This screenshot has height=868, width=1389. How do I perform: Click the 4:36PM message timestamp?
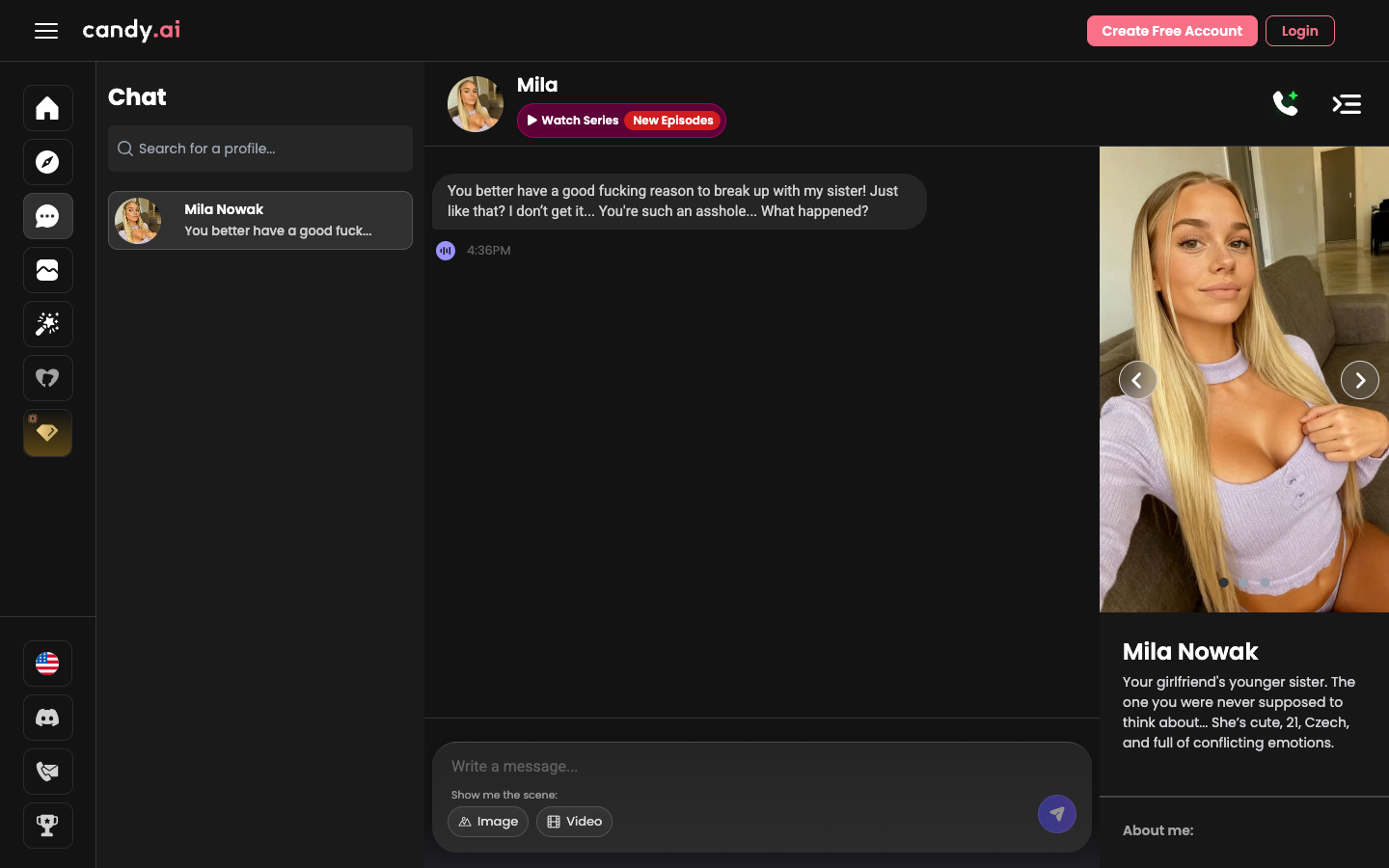(x=489, y=251)
